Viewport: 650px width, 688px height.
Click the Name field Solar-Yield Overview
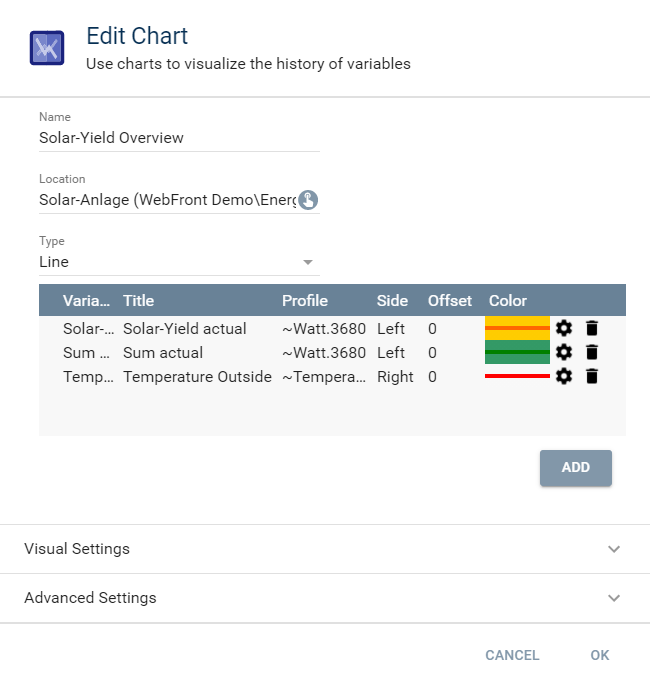178,138
